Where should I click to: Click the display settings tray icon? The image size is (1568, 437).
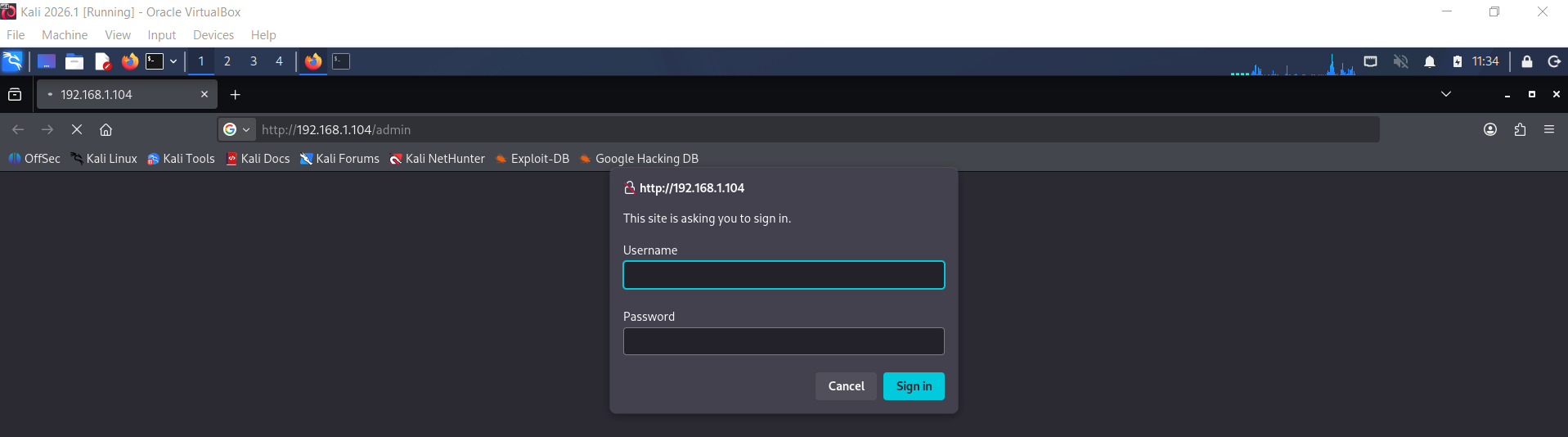1371,61
